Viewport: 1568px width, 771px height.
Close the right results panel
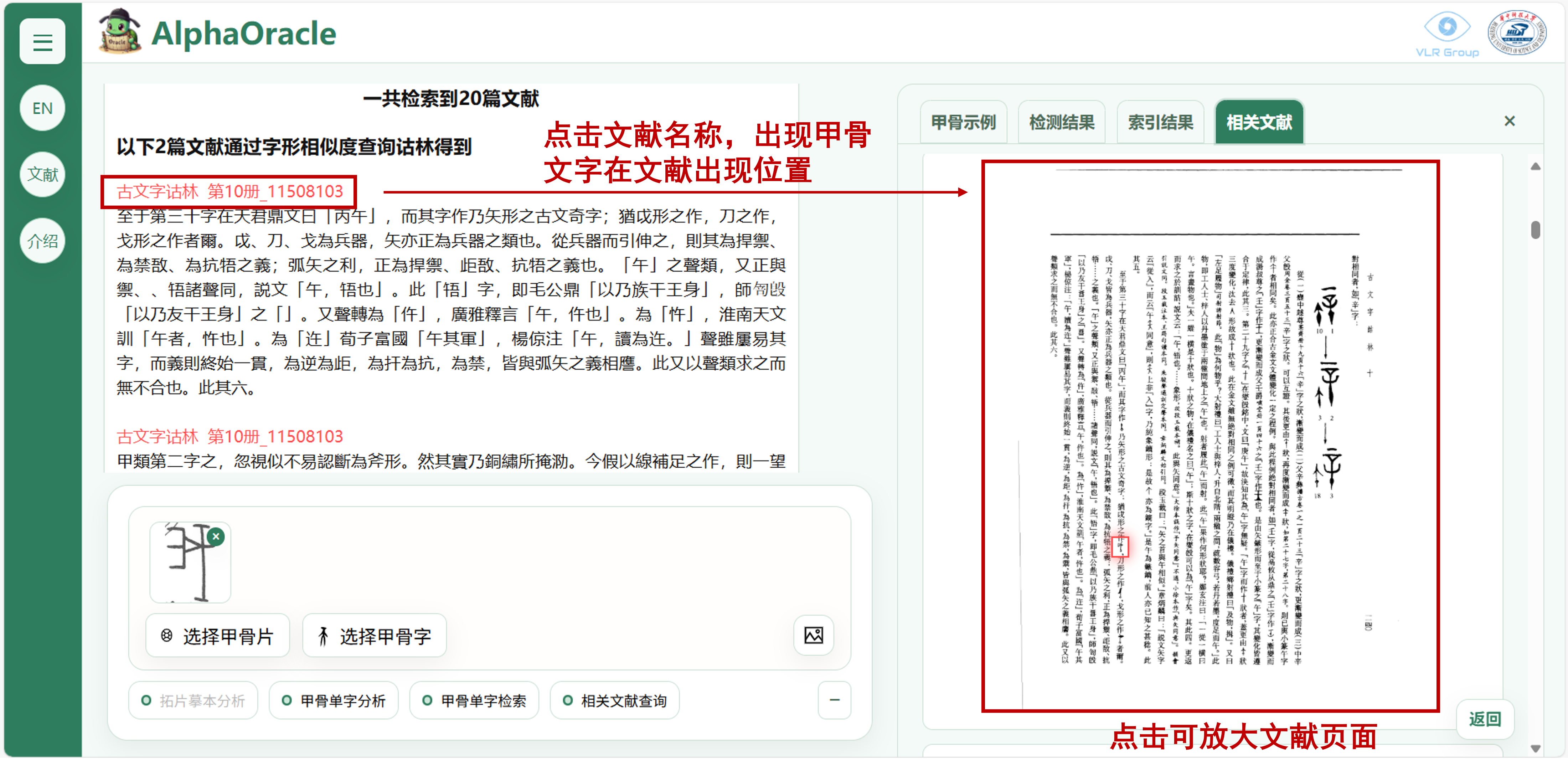(x=1509, y=121)
